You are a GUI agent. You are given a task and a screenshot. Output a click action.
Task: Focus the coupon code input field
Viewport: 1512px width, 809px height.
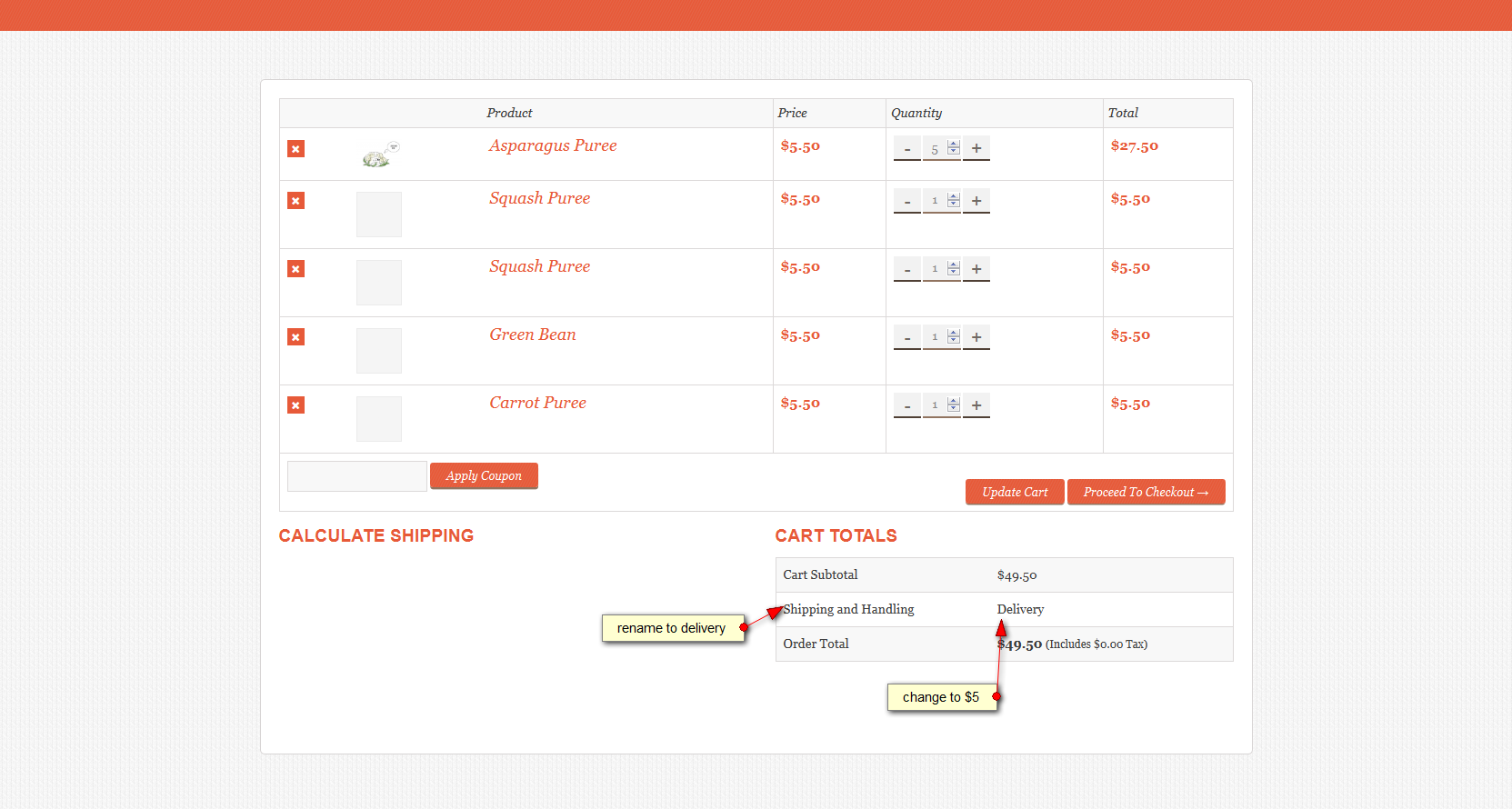(x=356, y=476)
